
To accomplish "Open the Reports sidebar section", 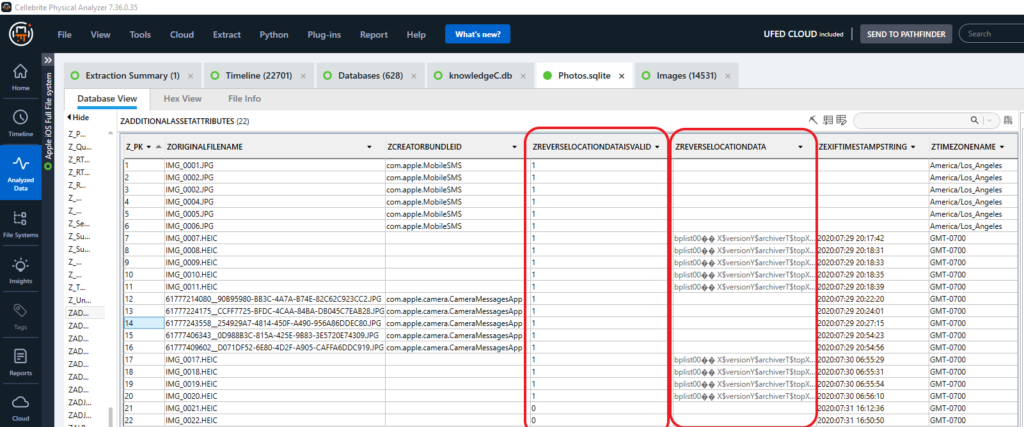I will coord(21,362).
